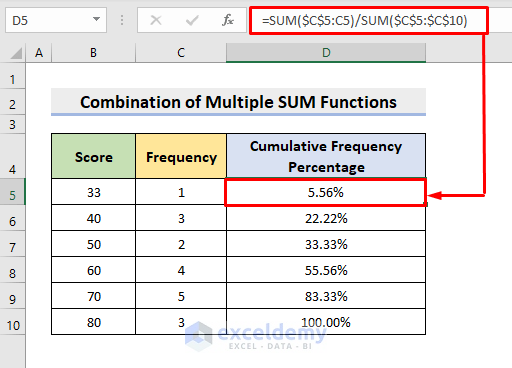512x368 pixels.
Task: Select the frequency cell containing 5
Action: [181, 296]
